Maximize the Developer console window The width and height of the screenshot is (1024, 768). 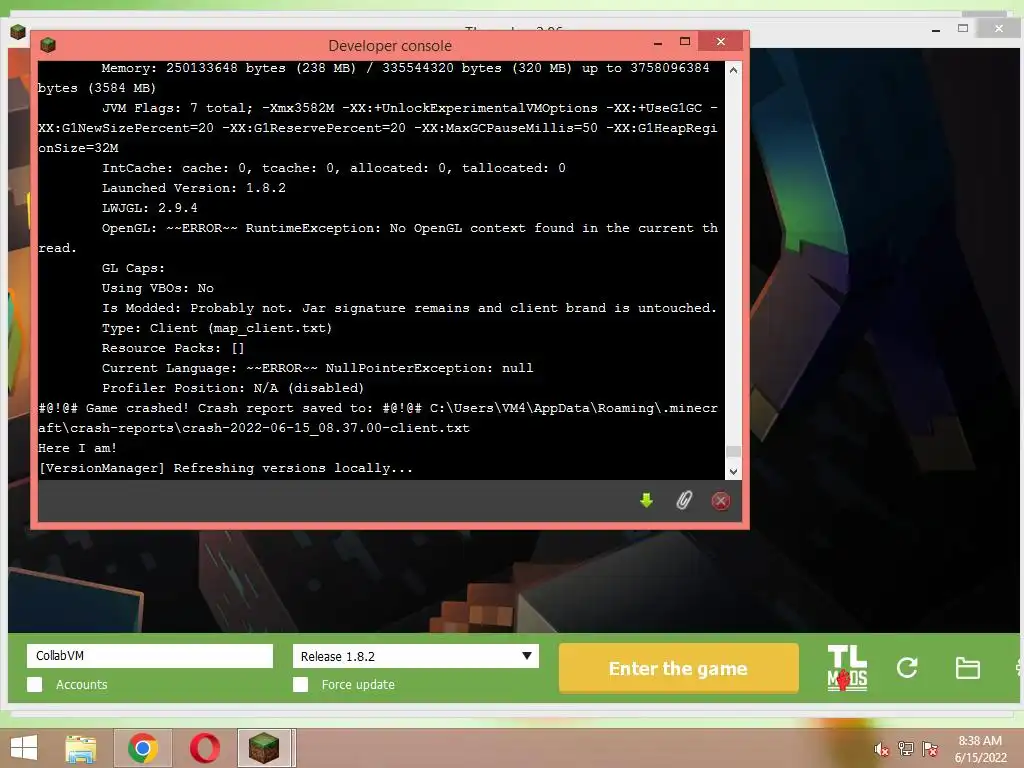click(x=684, y=41)
